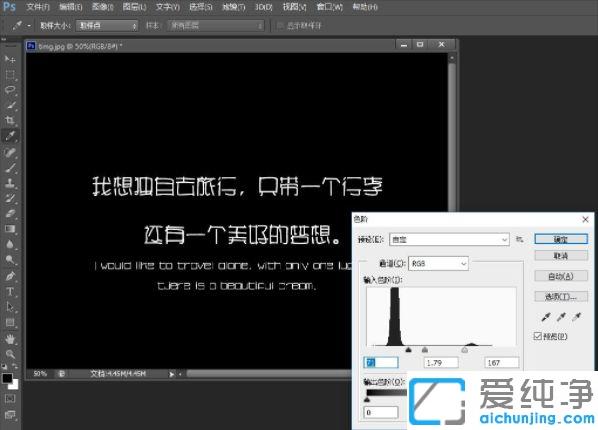The image size is (598, 430).
Task: Select the Quick Selection tool
Action: (10, 105)
